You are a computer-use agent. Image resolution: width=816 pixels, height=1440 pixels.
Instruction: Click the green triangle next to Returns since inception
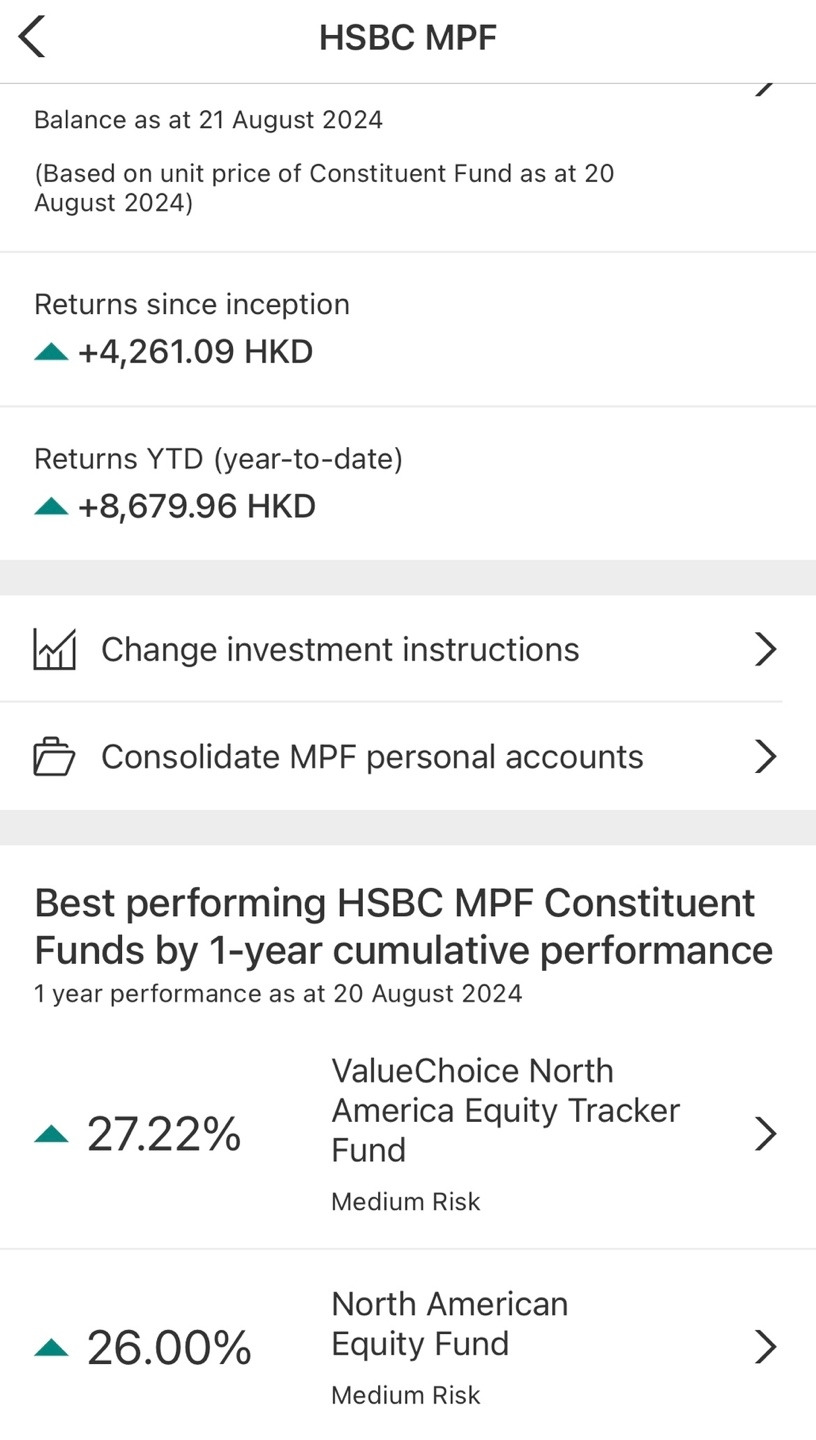(x=51, y=352)
